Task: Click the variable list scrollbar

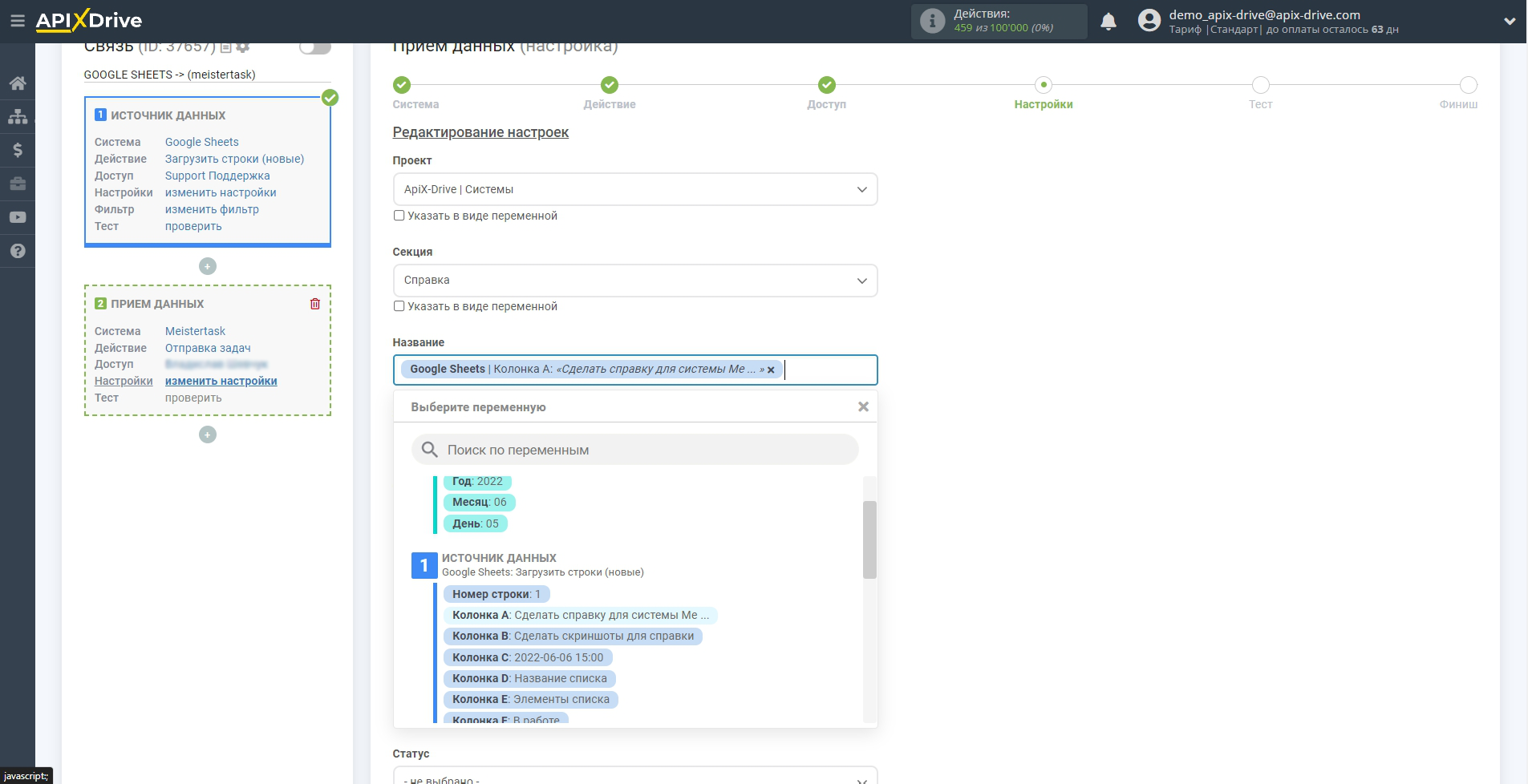Action: 869,540
